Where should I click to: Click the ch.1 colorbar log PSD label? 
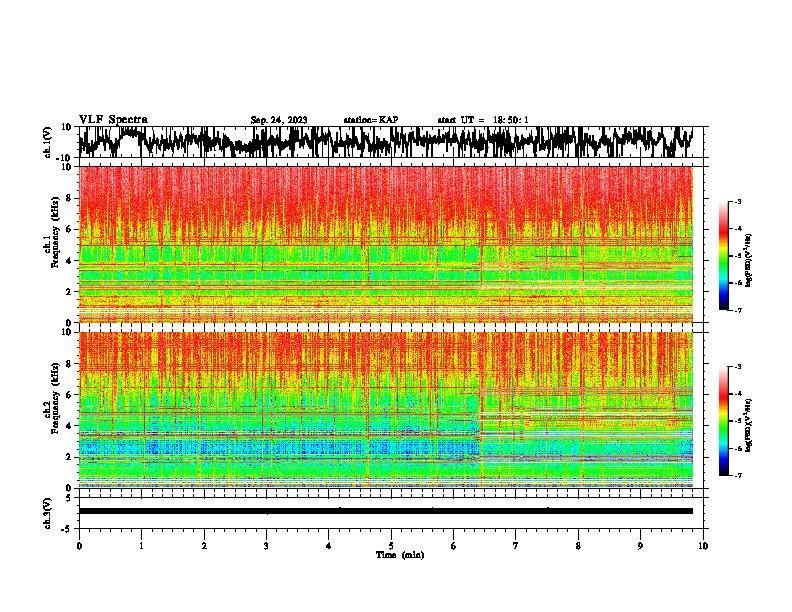coord(748,261)
